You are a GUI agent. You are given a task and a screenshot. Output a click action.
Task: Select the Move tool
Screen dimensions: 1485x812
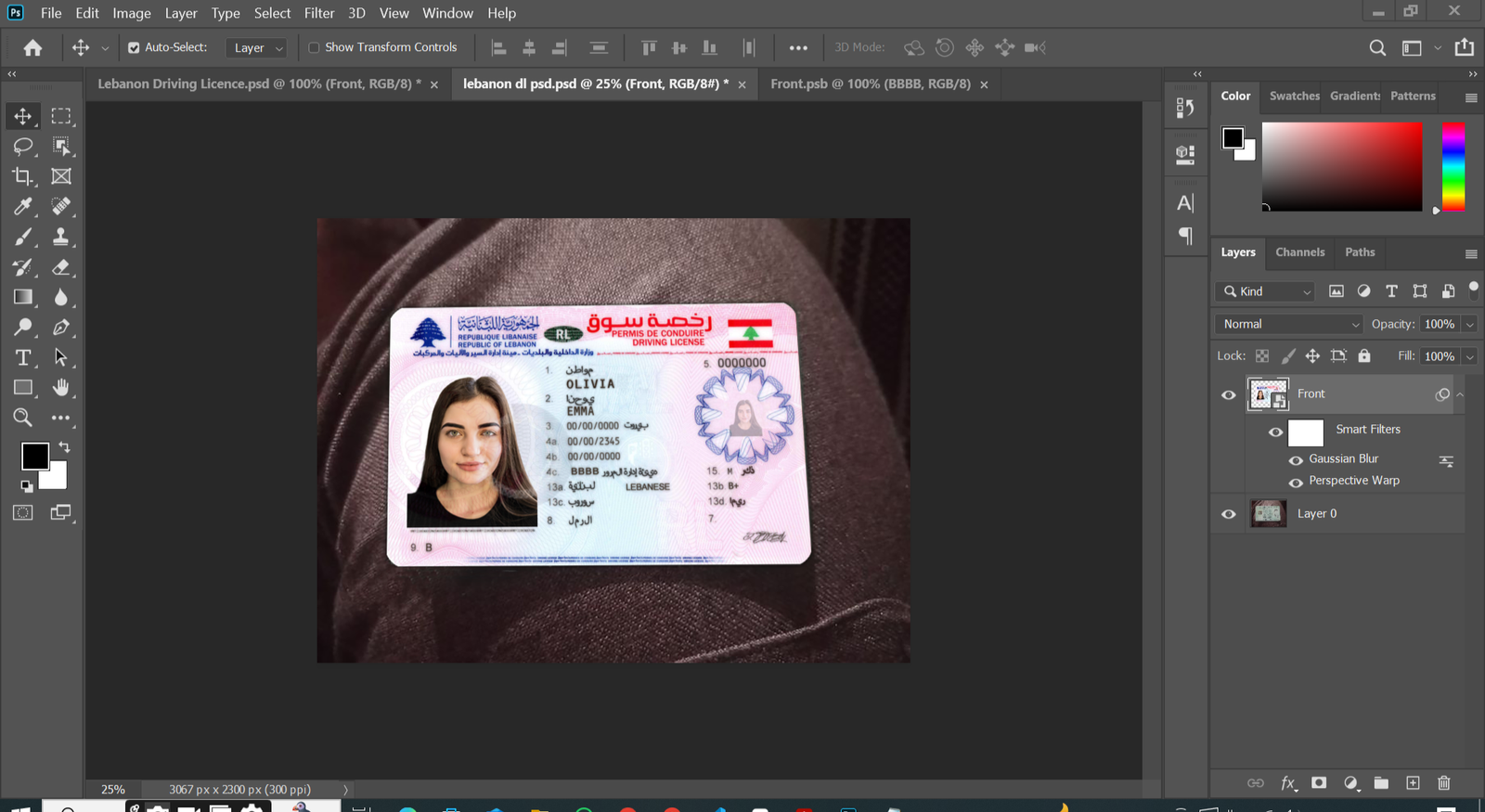23,116
